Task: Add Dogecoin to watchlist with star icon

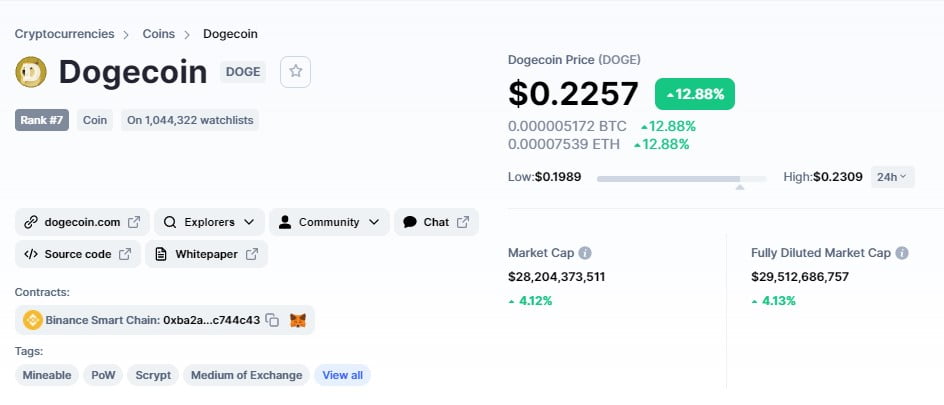Action: (295, 71)
